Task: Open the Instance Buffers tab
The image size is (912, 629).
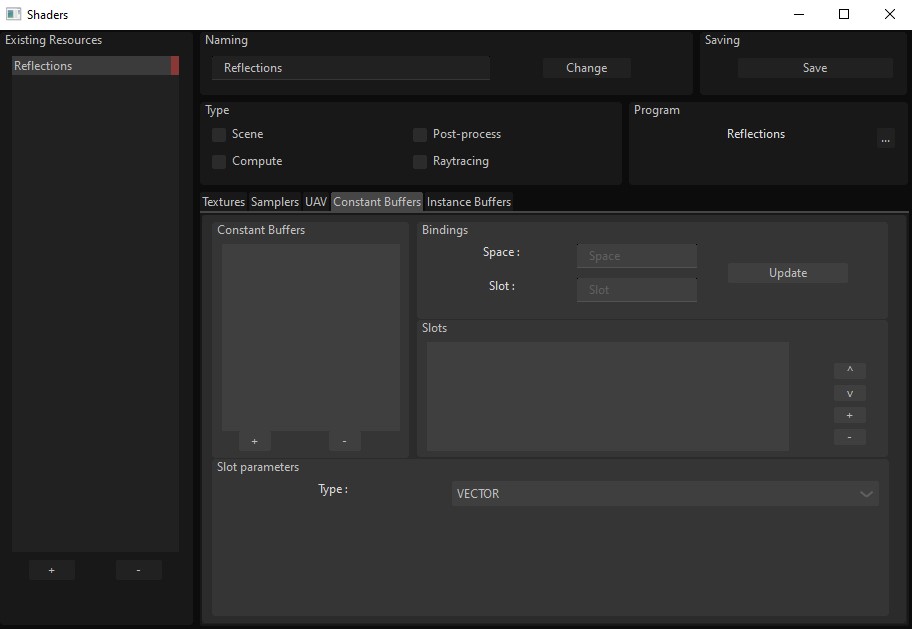Action: point(469,202)
